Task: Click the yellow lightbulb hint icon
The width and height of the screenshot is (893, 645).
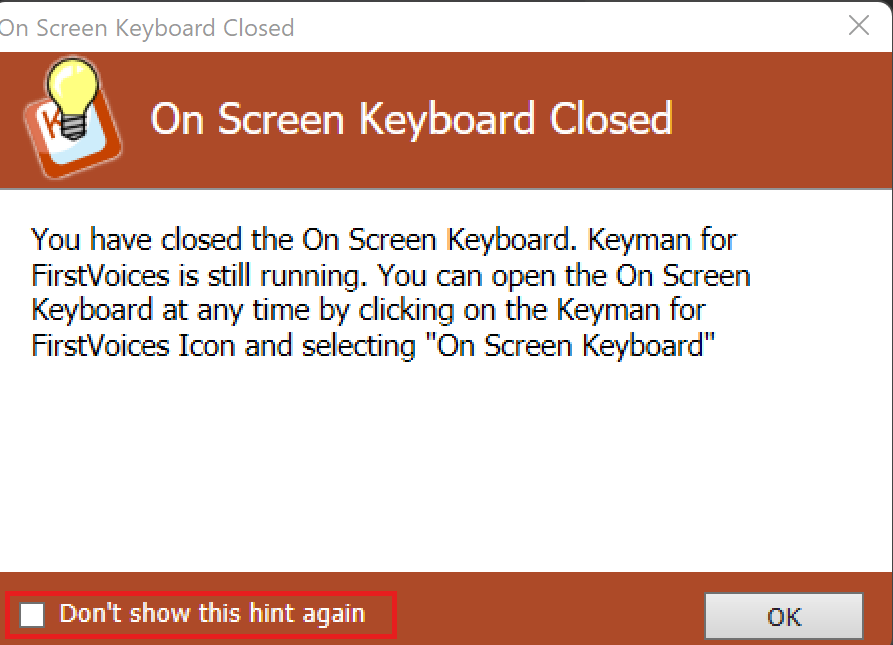Action: click(x=73, y=97)
